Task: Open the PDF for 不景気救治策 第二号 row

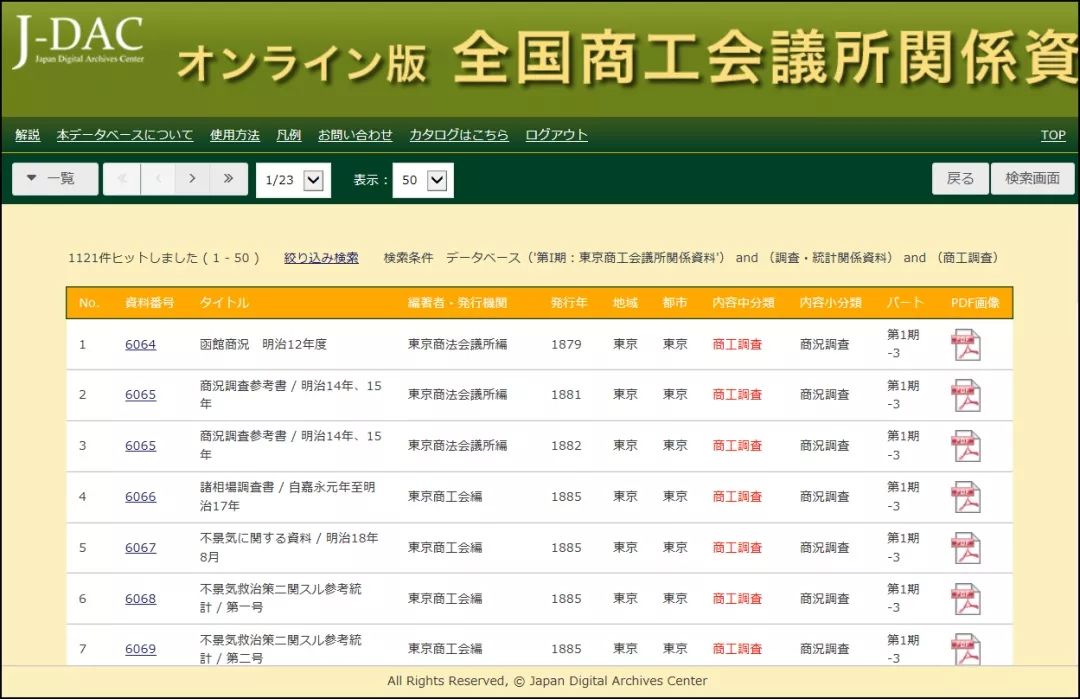Action: (x=967, y=648)
